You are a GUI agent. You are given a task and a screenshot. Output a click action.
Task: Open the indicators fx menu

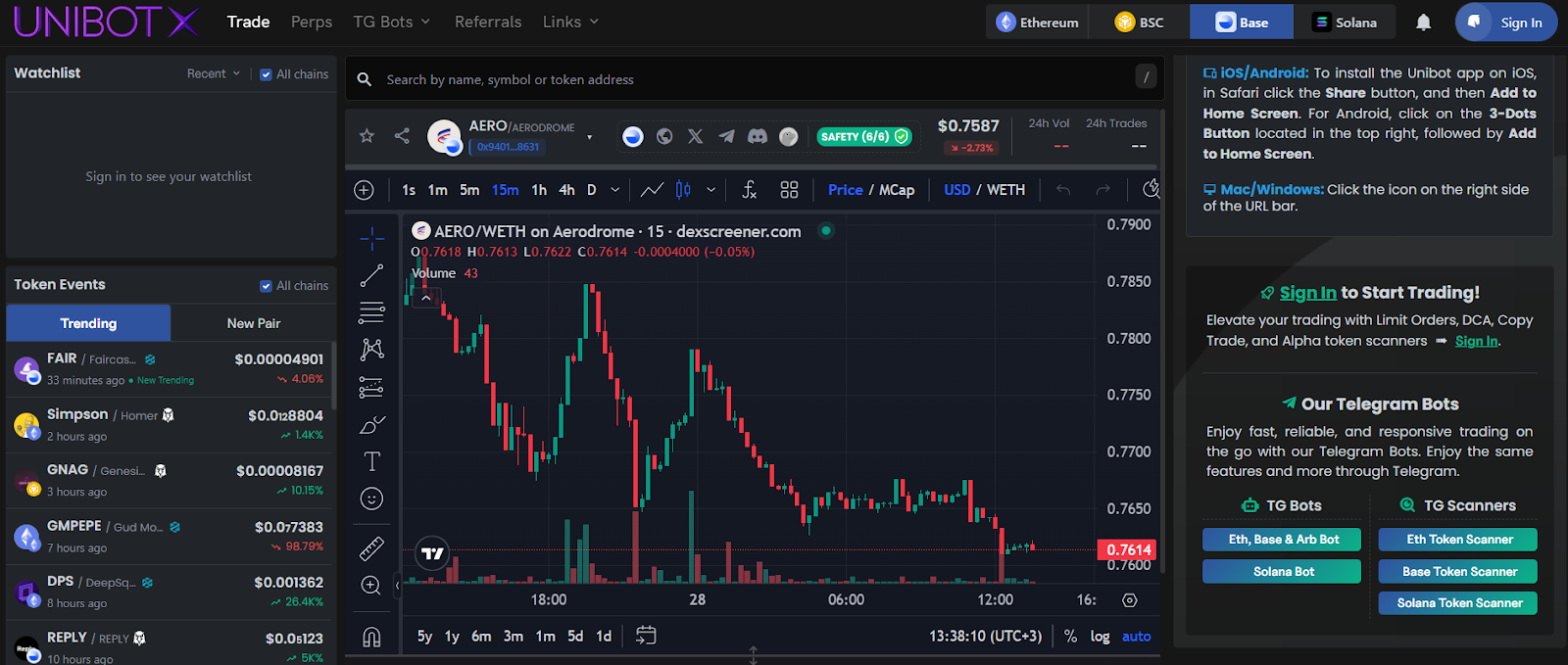(x=750, y=190)
